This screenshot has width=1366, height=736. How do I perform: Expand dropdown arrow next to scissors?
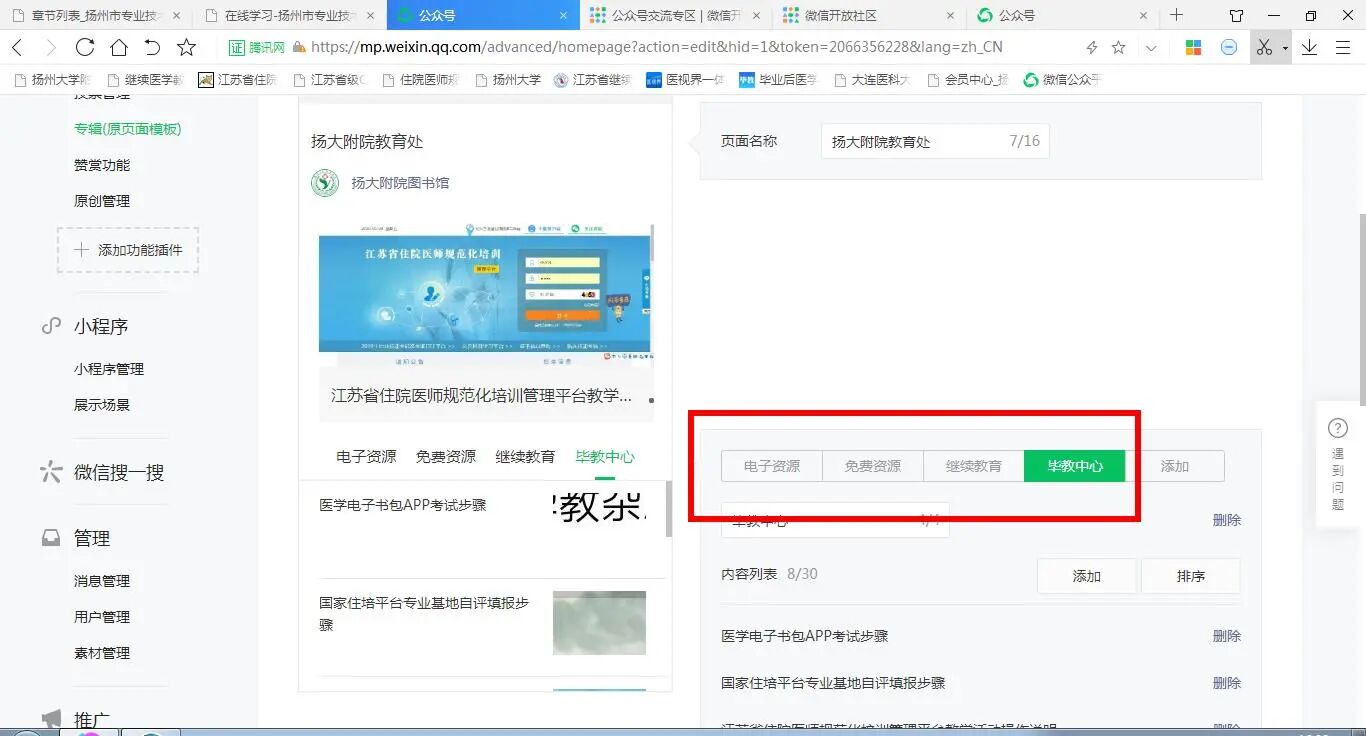[1285, 48]
